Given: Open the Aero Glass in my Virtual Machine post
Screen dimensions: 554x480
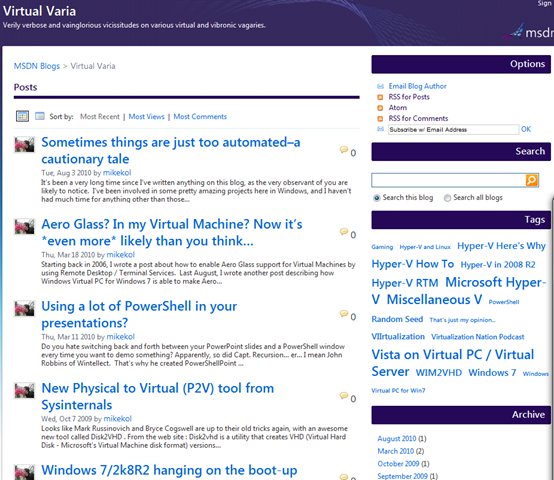Looking at the screenshot, I should click(x=172, y=232).
